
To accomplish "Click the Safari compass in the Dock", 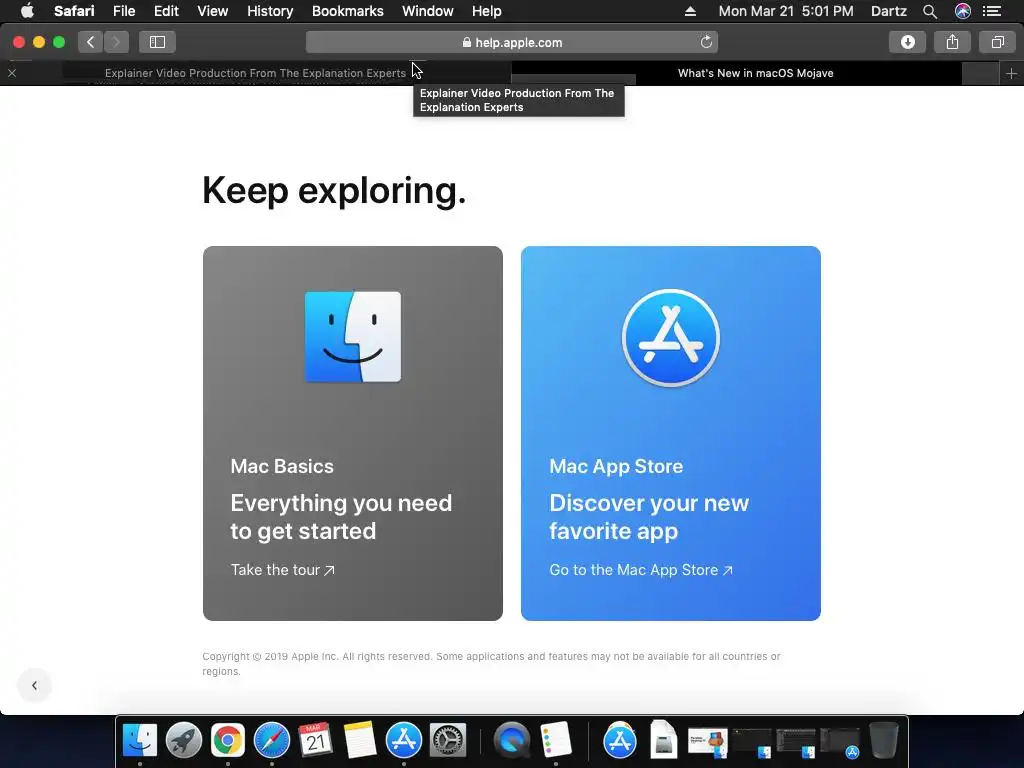I will (272, 741).
